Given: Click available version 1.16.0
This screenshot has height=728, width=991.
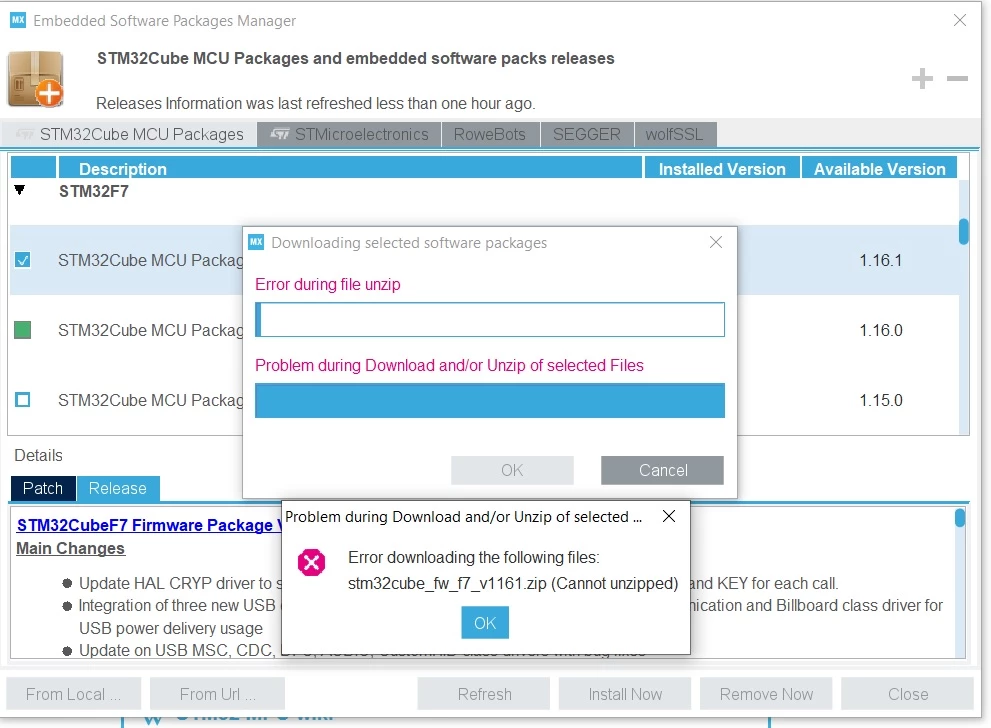Looking at the screenshot, I should coord(880,330).
